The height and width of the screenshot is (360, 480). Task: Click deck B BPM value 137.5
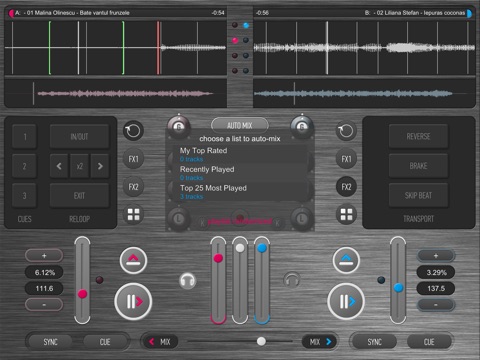point(436,288)
